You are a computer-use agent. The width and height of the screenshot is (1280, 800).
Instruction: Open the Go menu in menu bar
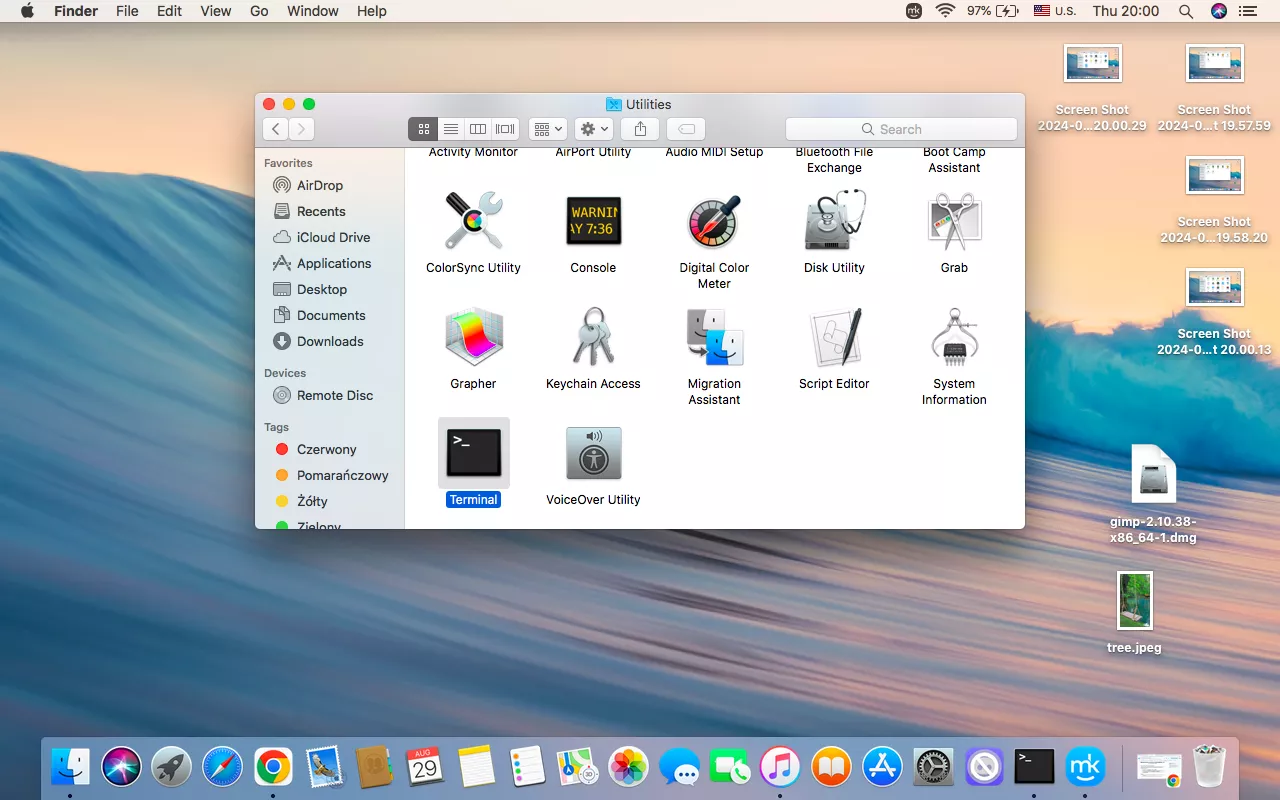[259, 11]
